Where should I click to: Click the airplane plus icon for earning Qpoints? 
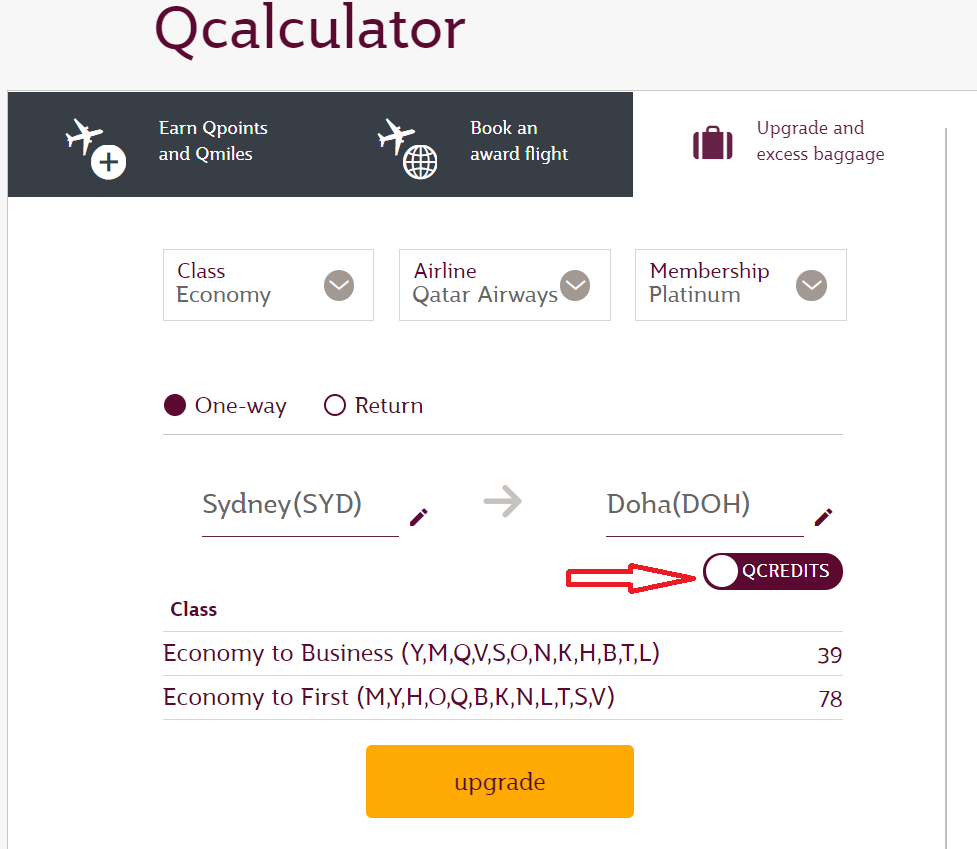96,148
